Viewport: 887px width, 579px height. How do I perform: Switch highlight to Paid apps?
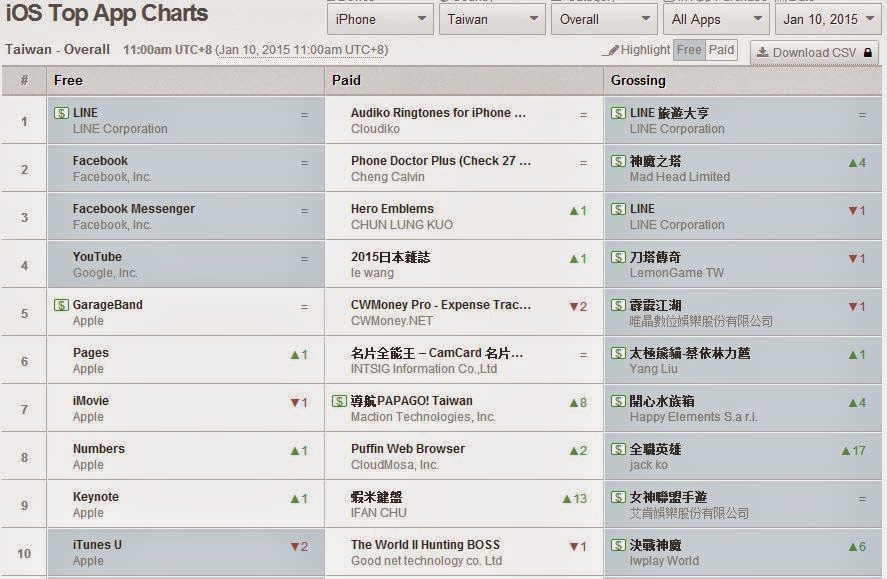(721, 52)
